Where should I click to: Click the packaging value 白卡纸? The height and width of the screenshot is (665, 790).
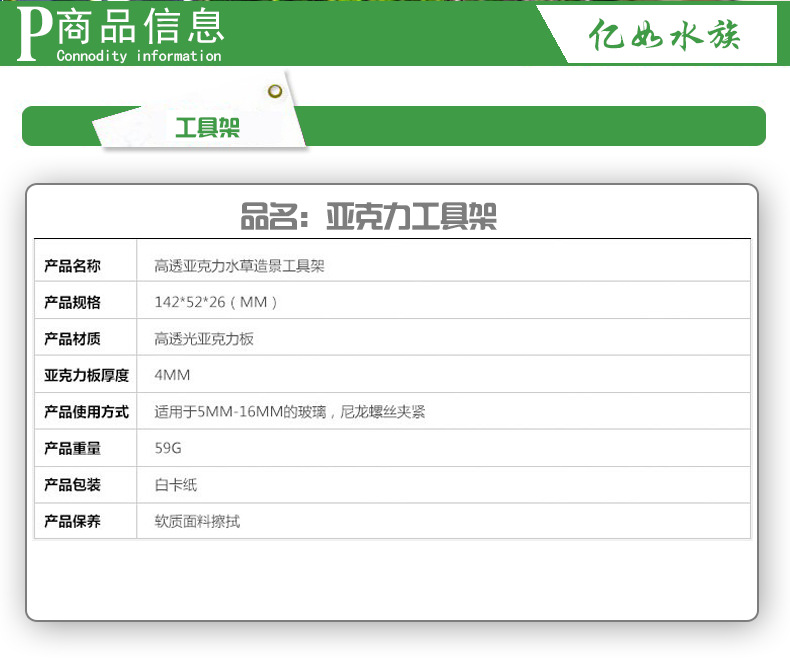(x=175, y=485)
